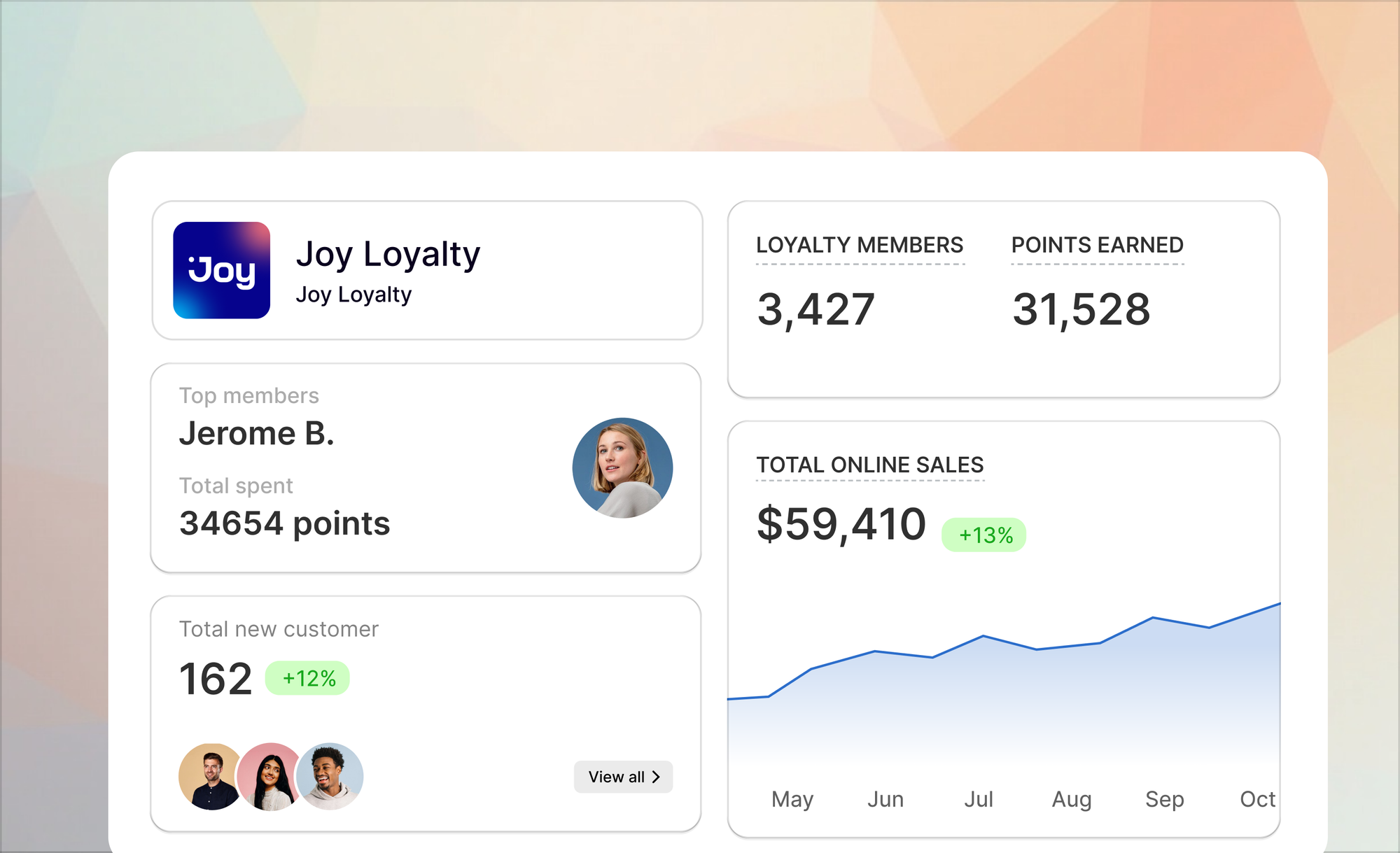The image size is (1400, 853).
Task: Select the Loyalty Members heading
Action: click(860, 245)
